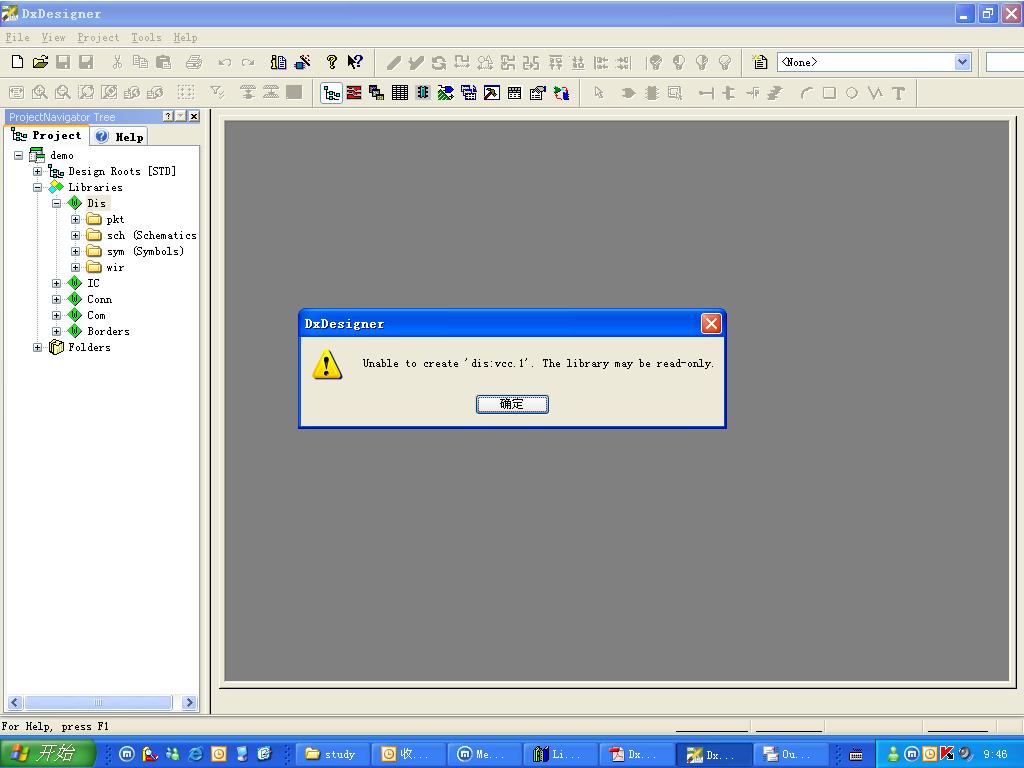Open the study taskbar button
1024x768 pixels.
pyautogui.click(x=332, y=754)
